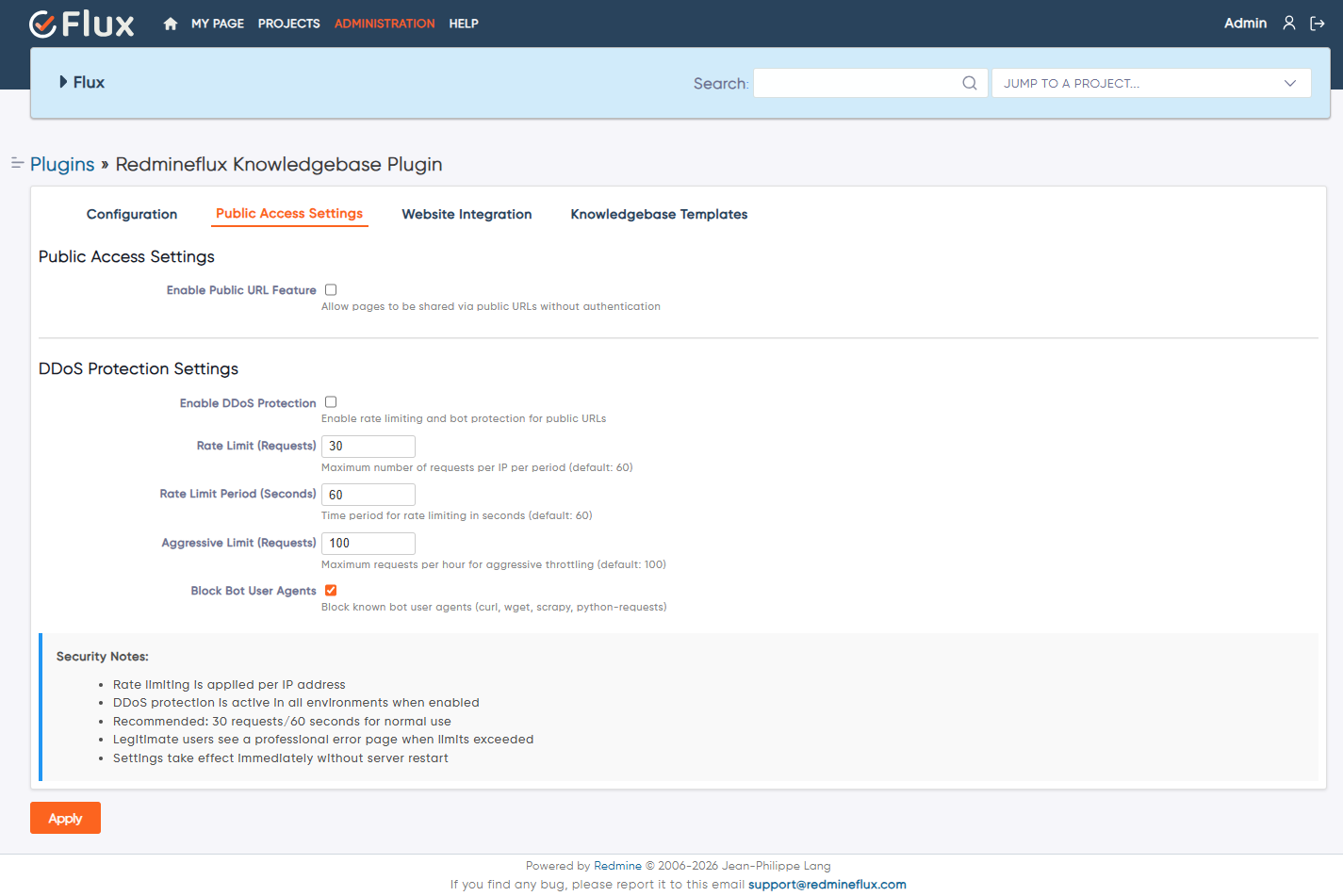1343x896 pixels.
Task: Click the Apply button
Action: click(65, 818)
